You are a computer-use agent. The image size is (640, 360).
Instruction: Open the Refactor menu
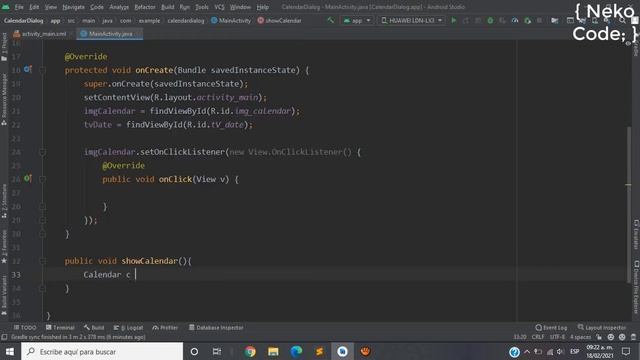click(x=145, y=7)
